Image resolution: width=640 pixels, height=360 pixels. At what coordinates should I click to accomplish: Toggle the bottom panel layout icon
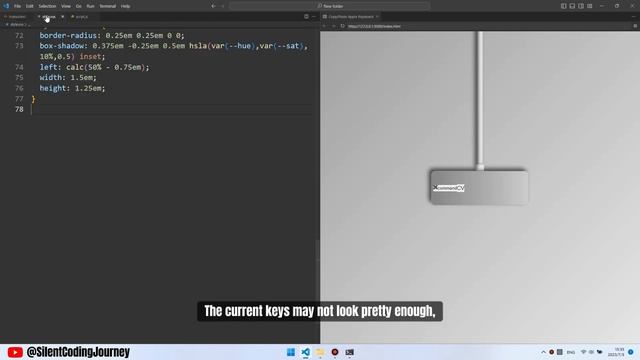(572, 6)
